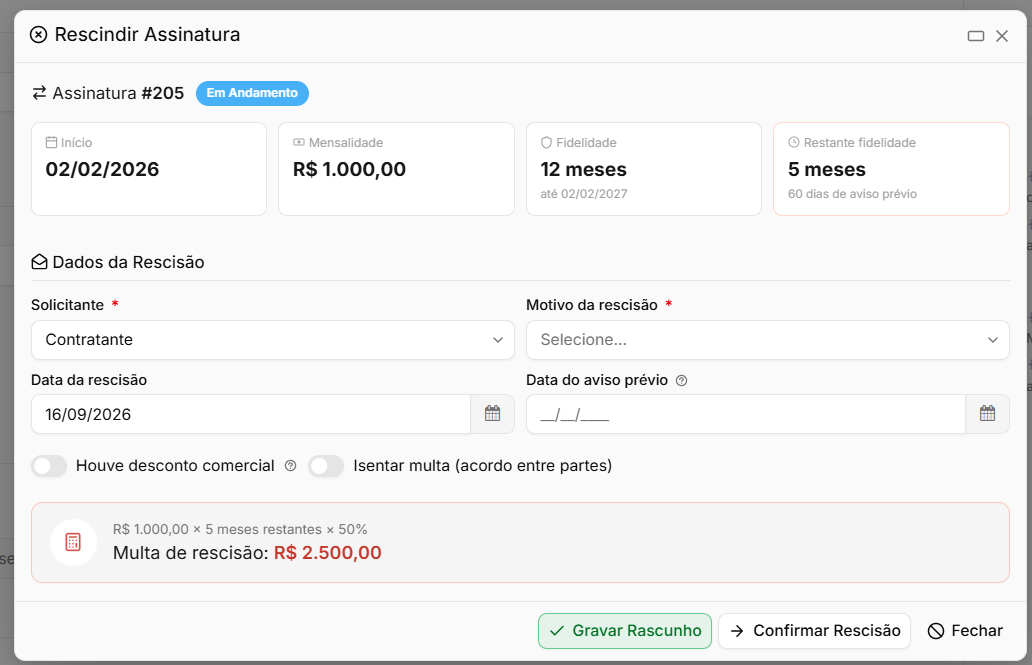Enable the Houve desconto comercial switch
The image size is (1032, 665).
tap(49, 466)
